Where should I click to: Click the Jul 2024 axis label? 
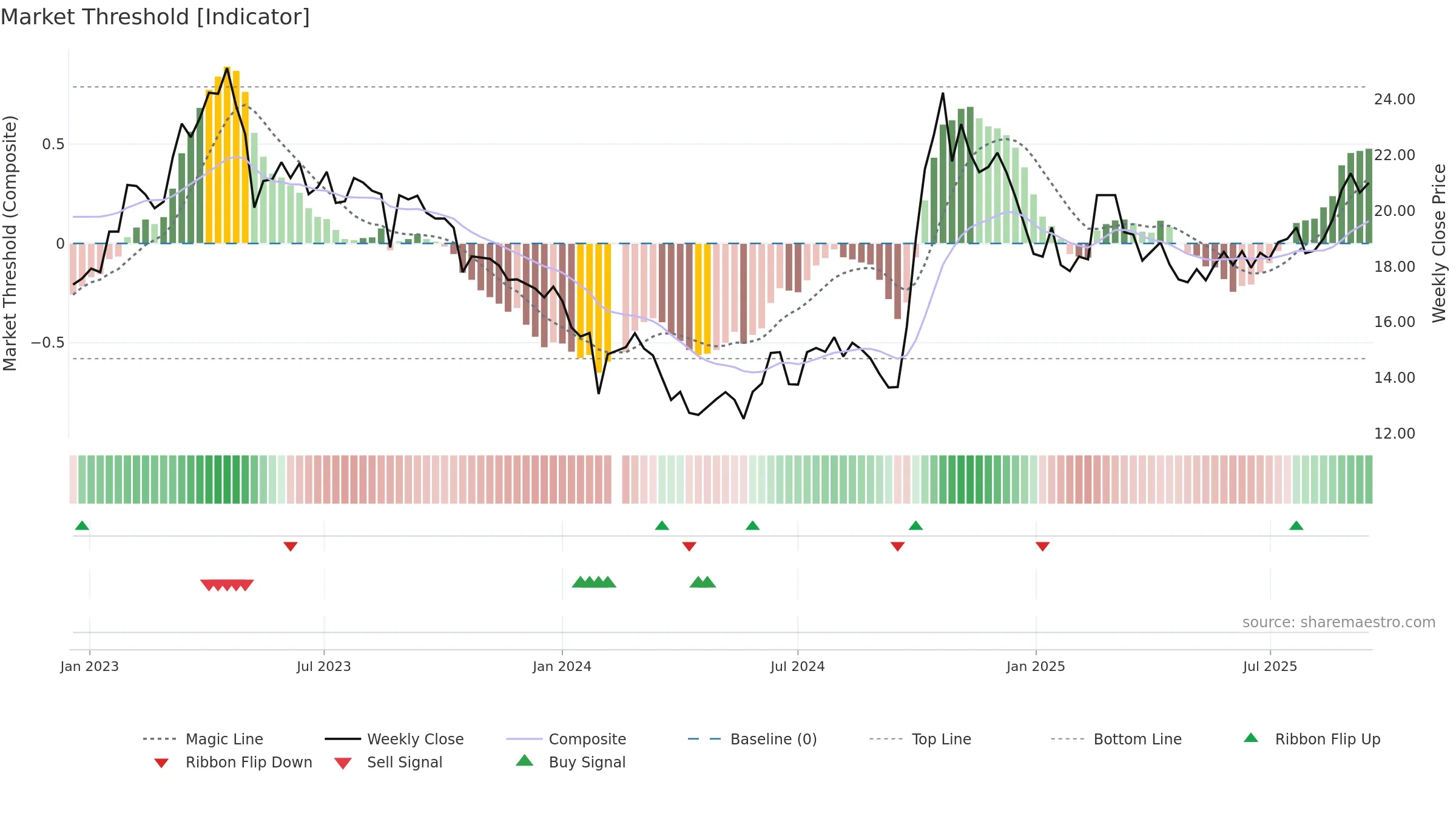coord(798,667)
